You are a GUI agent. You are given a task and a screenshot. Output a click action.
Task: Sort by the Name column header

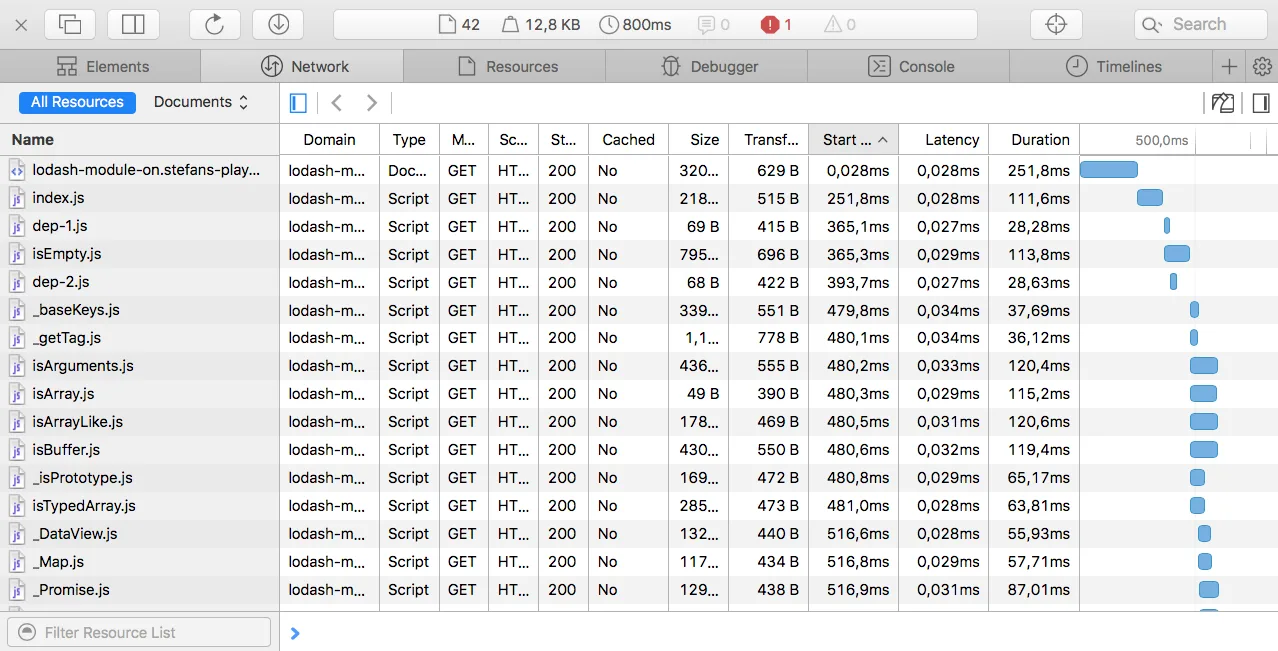139,140
